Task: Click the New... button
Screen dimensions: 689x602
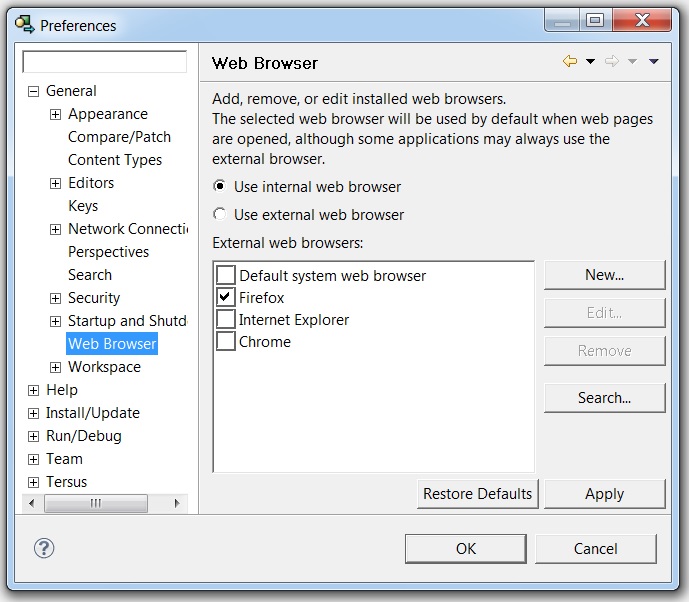Action: click(605, 275)
